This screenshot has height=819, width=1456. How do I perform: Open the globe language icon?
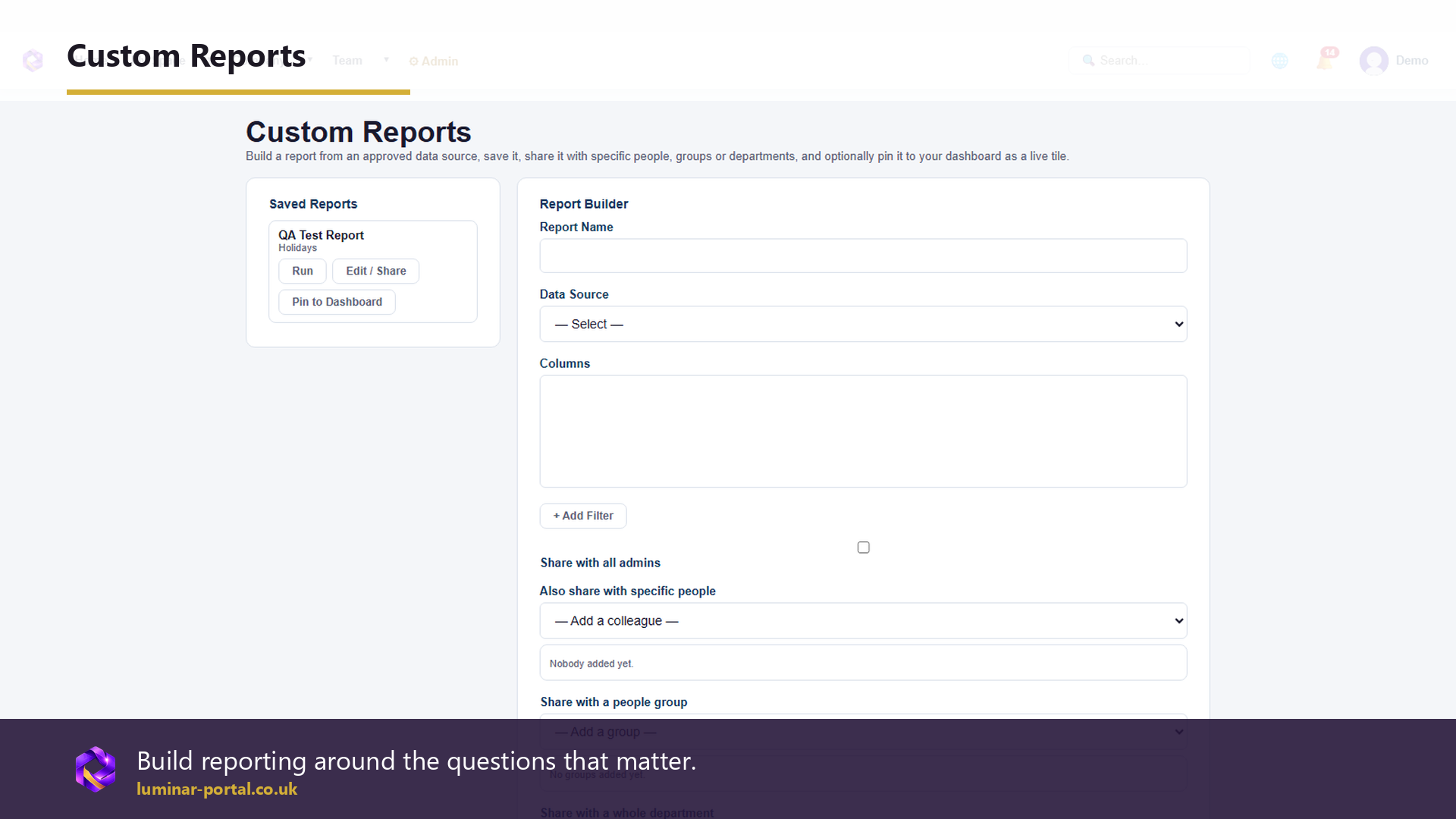pyautogui.click(x=1280, y=61)
